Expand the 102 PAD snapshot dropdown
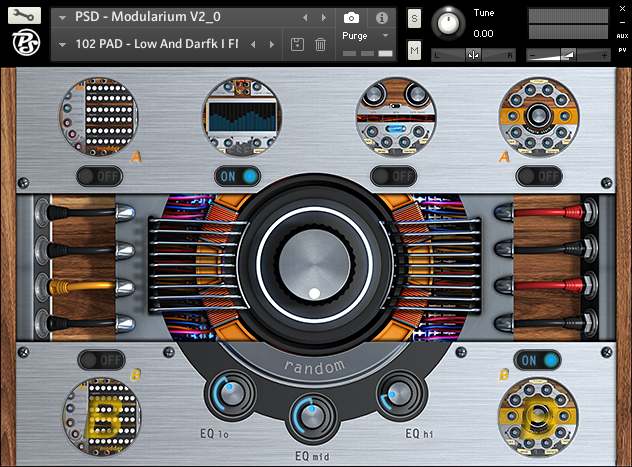 pos(62,45)
